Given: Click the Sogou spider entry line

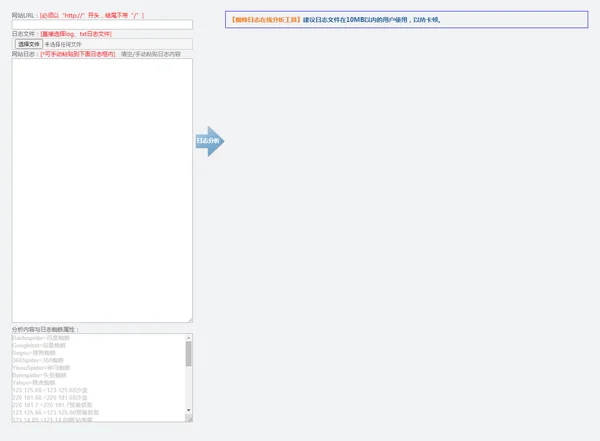Looking at the screenshot, I should pyautogui.click(x=37, y=352).
